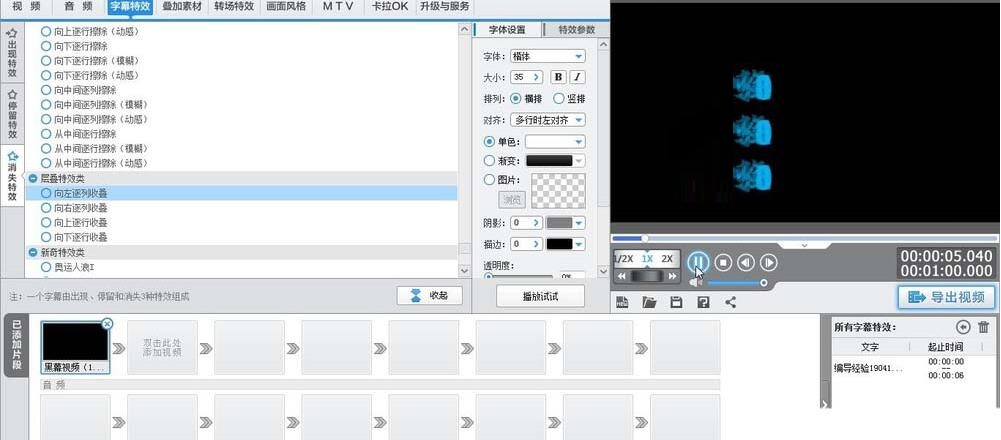The height and width of the screenshot is (440, 1001).
Task: Click 导出视频 export button
Action: pyautogui.click(x=946, y=297)
